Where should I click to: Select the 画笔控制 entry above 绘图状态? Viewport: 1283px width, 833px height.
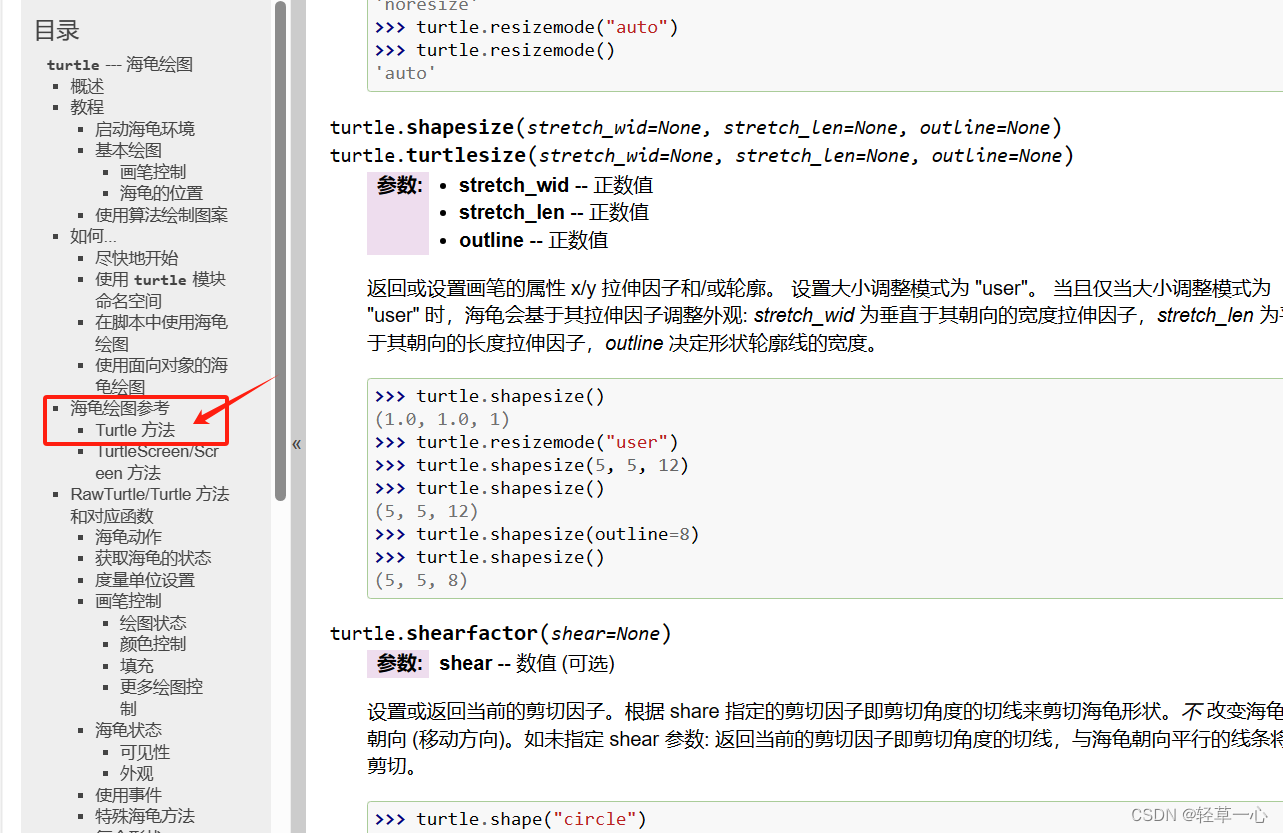point(128,601)
